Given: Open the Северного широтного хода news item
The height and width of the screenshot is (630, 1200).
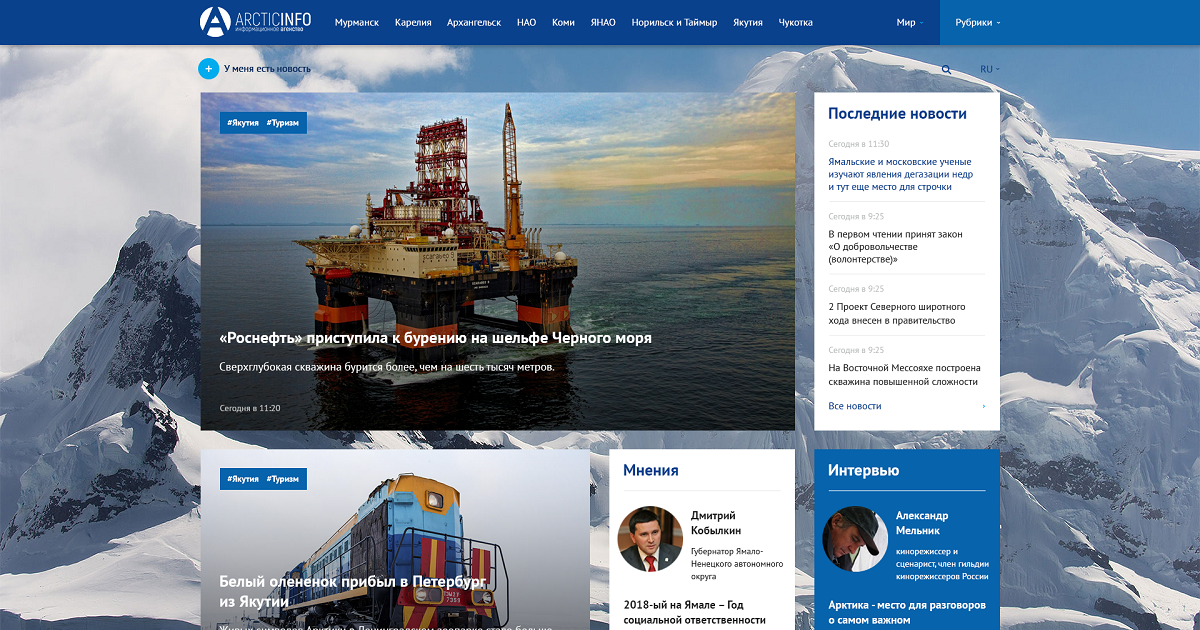Looking at the screenshot, I should tap(897, 313).
